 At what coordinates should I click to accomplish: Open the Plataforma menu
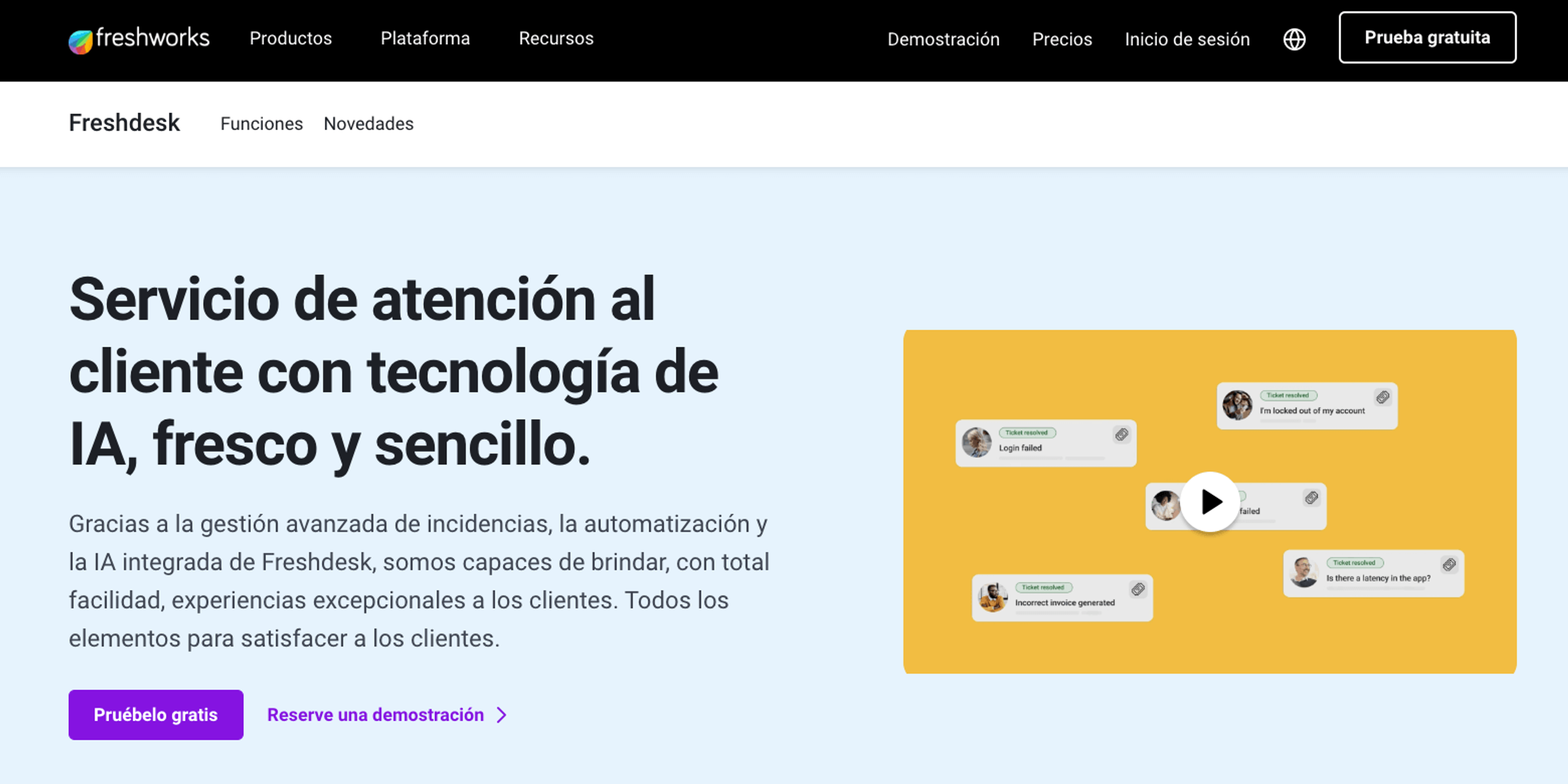click(x=425, y=38)
